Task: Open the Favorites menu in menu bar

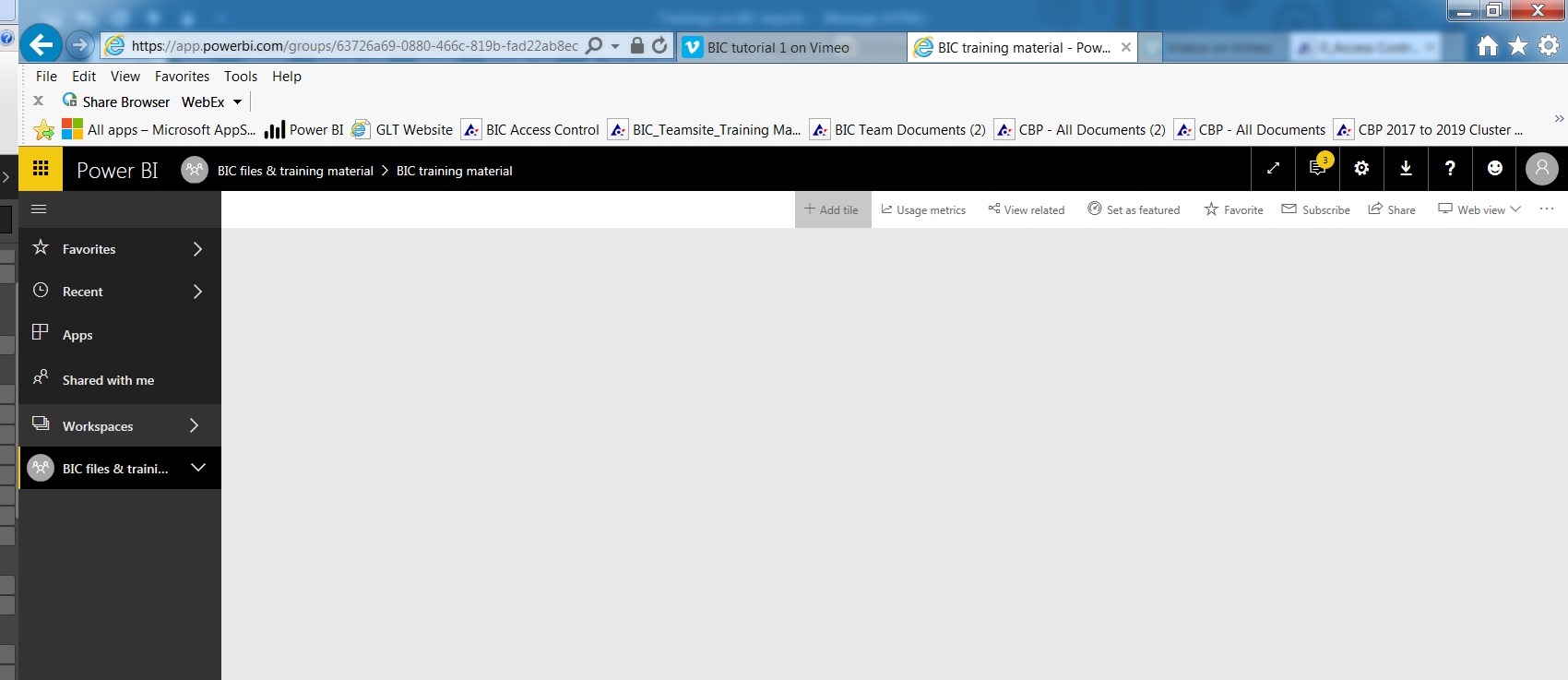Action: click(182, 77)
